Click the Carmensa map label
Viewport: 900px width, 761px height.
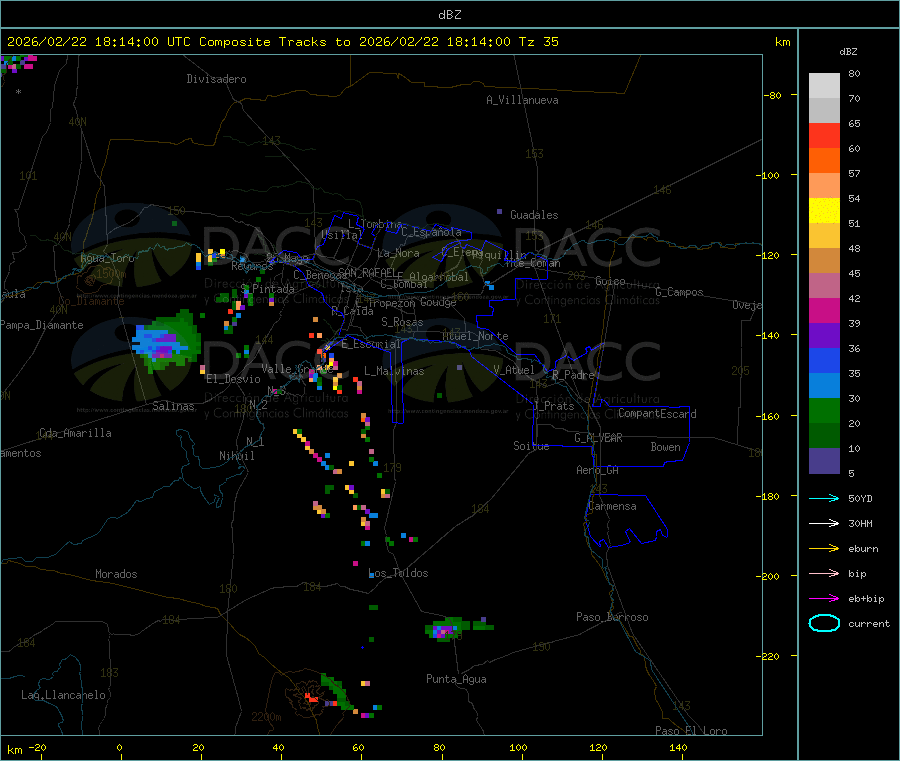612,507
